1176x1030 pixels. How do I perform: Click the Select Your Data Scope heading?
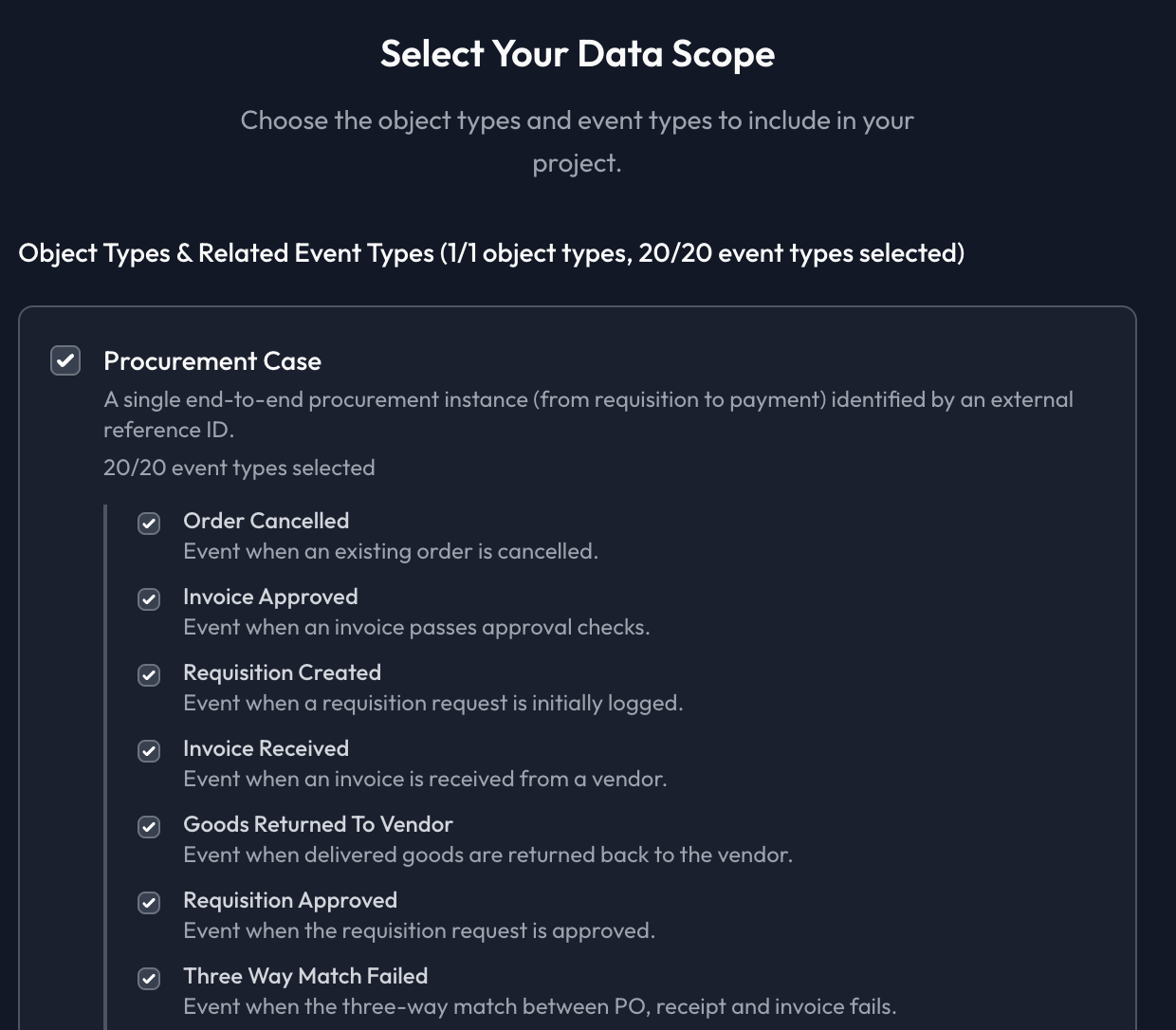point(578,54)
